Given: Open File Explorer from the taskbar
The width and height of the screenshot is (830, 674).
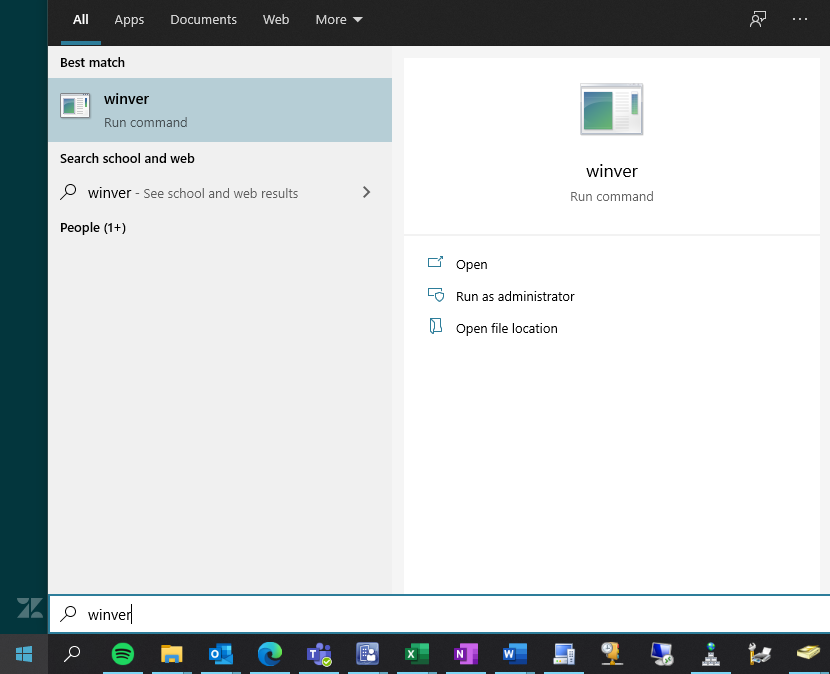Looking at the screenshot, I should (x=172, y=654).
